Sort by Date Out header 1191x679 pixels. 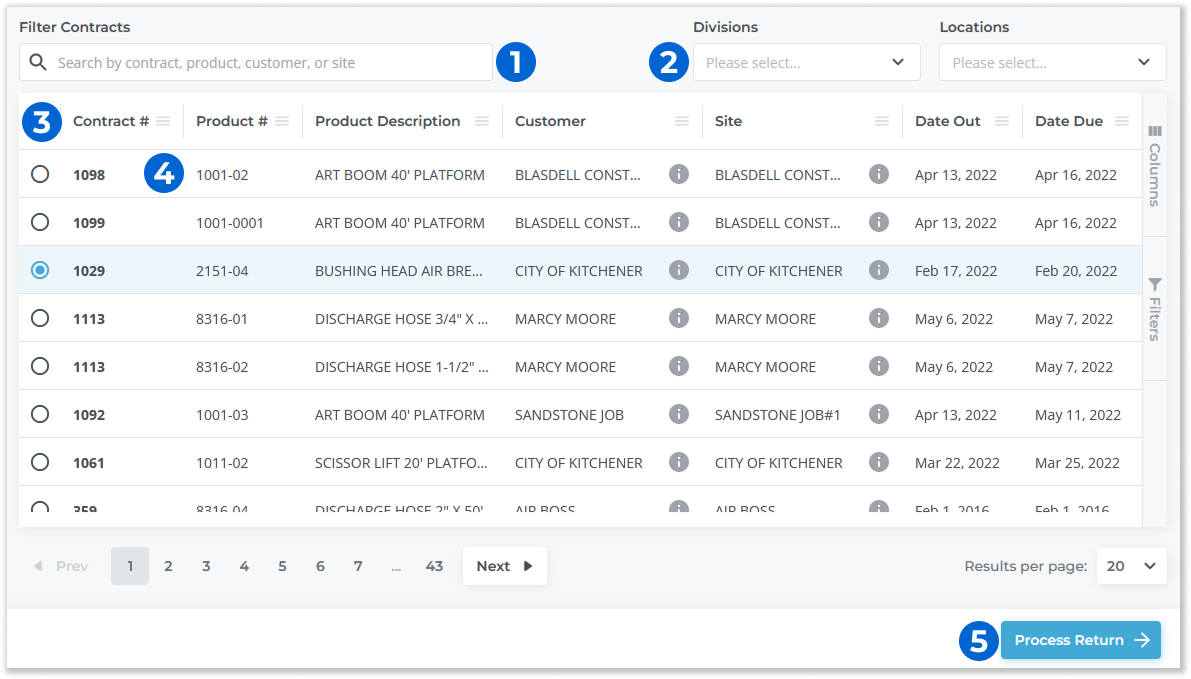pyautogui.click(x=947, y=122)
